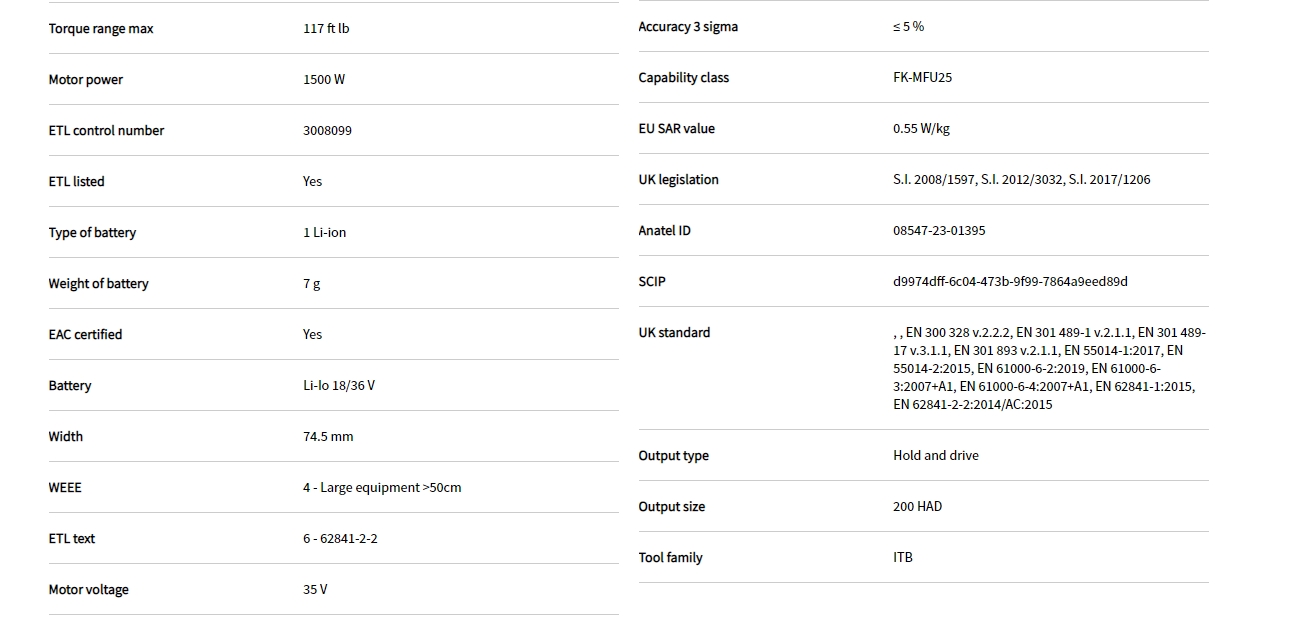Click the Torque range max label
Viewport: 1312px width, 619px height.
point(101,29)
